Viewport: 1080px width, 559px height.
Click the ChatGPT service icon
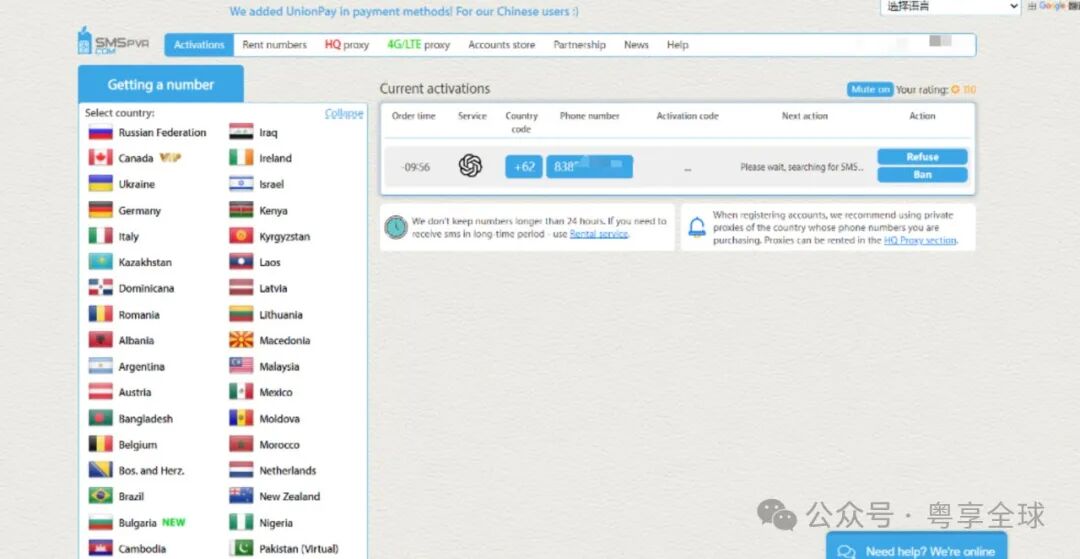click(x=470, y=166)
